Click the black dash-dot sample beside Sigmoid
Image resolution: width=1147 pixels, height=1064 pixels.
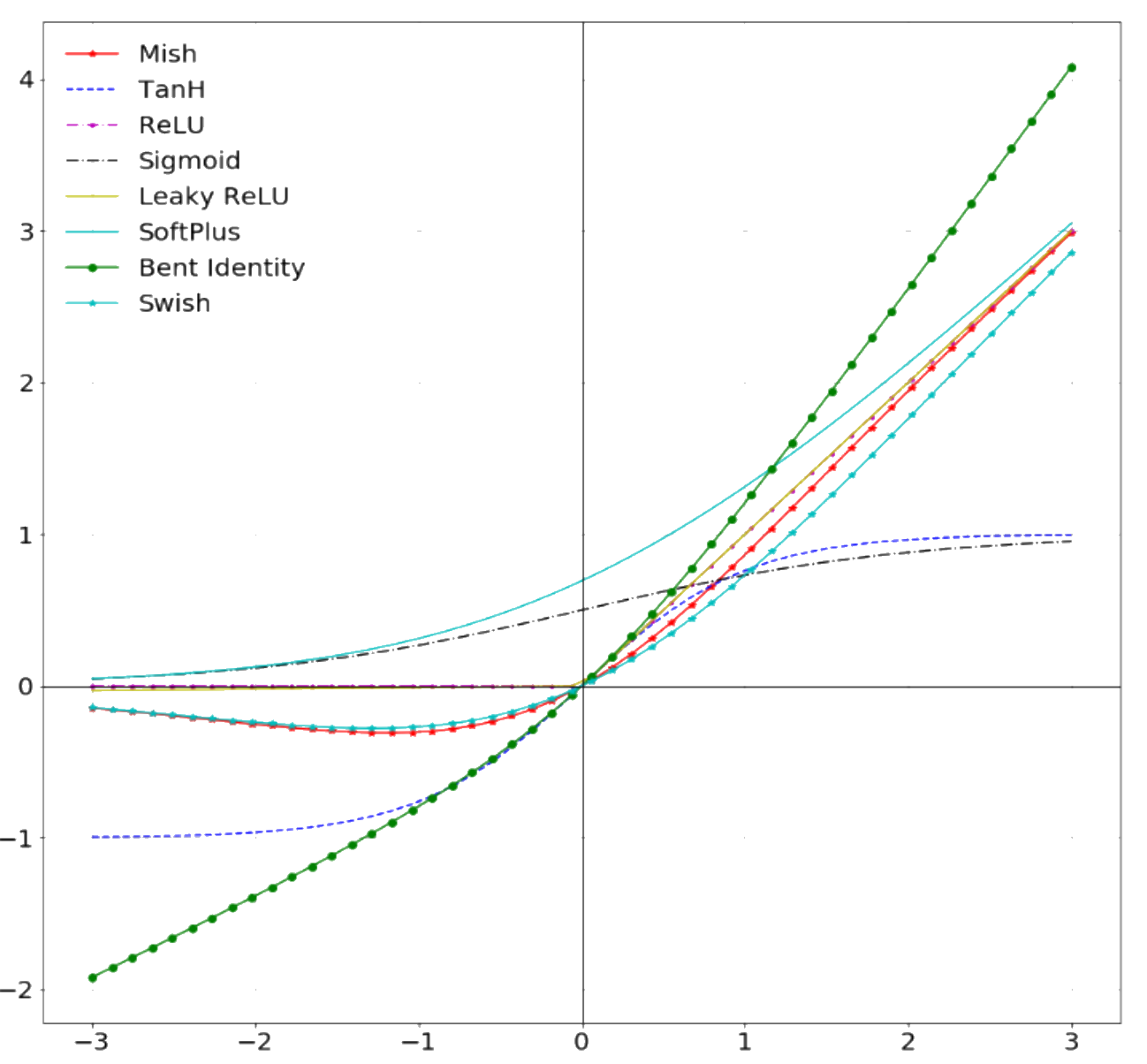(x=92, y=161)
